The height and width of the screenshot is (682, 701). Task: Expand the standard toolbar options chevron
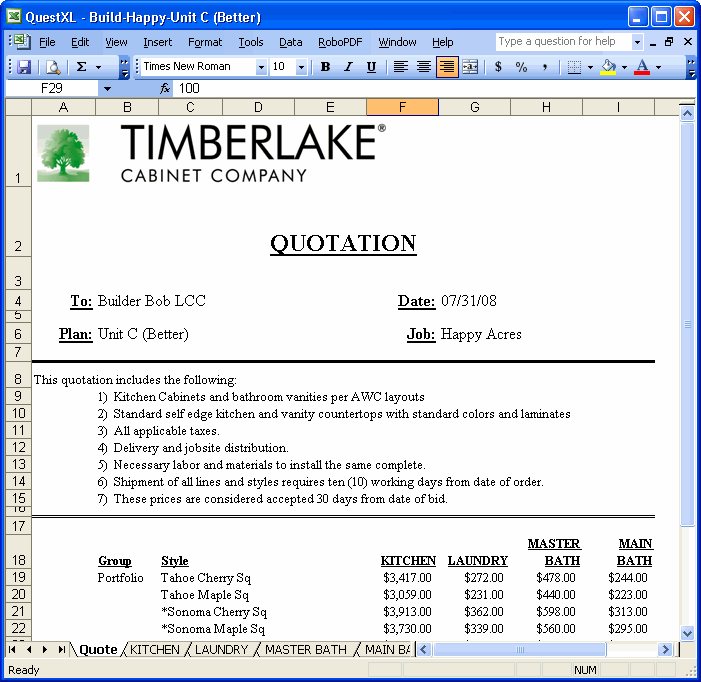click(124, 67)
